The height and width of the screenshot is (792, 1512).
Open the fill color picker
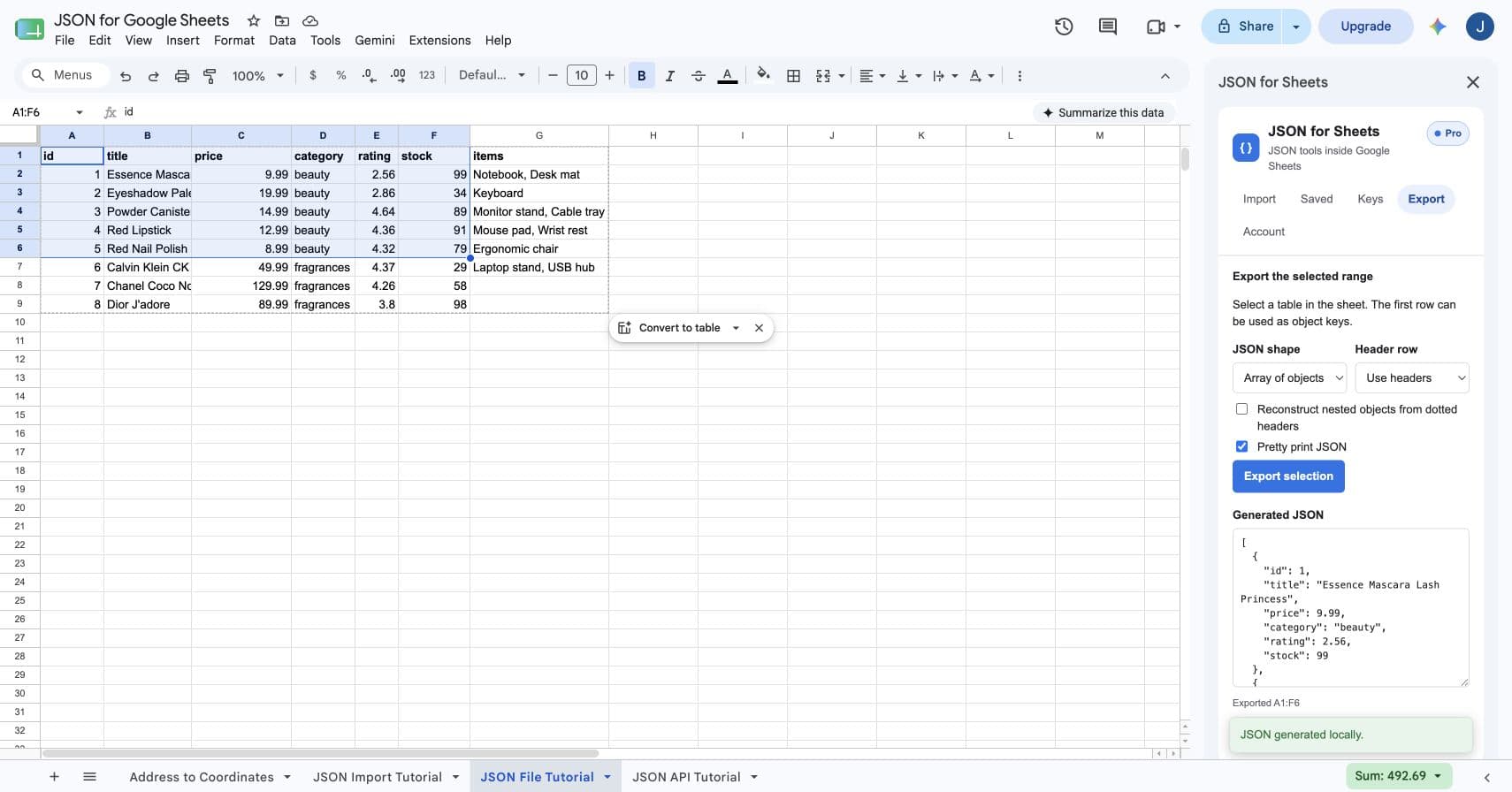click(764, 75)
